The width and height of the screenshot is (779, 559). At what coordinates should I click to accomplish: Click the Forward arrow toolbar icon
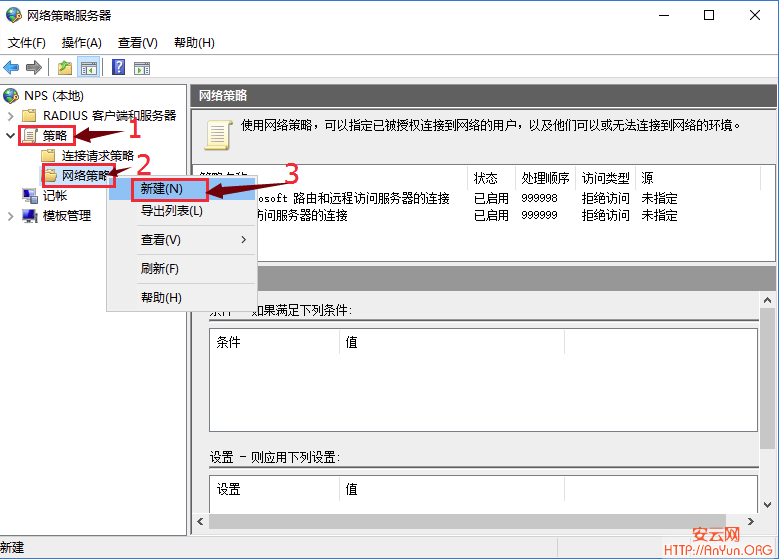pyautogui.click(x=34, y=68)
